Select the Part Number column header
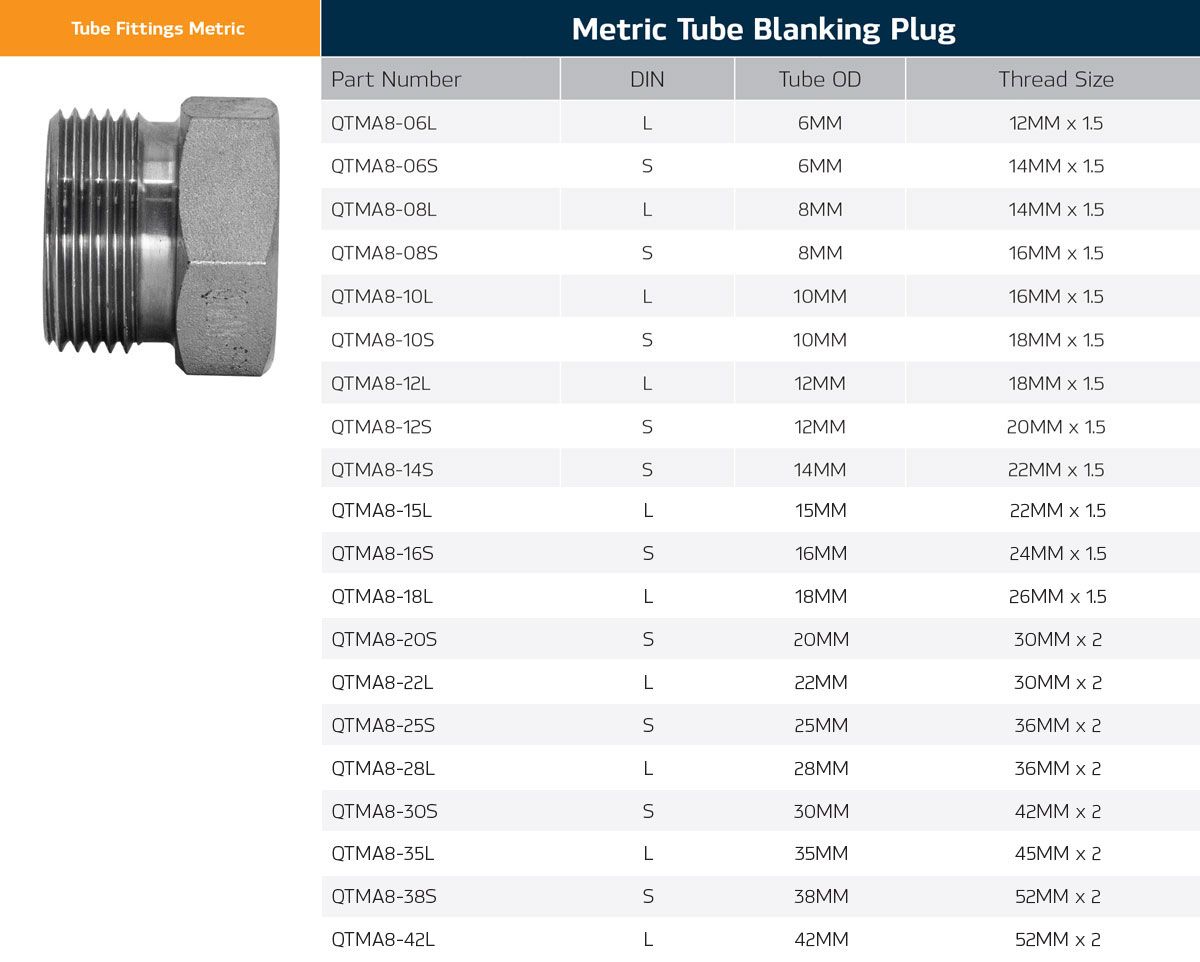1200x962 pixels. coord(396,80)
